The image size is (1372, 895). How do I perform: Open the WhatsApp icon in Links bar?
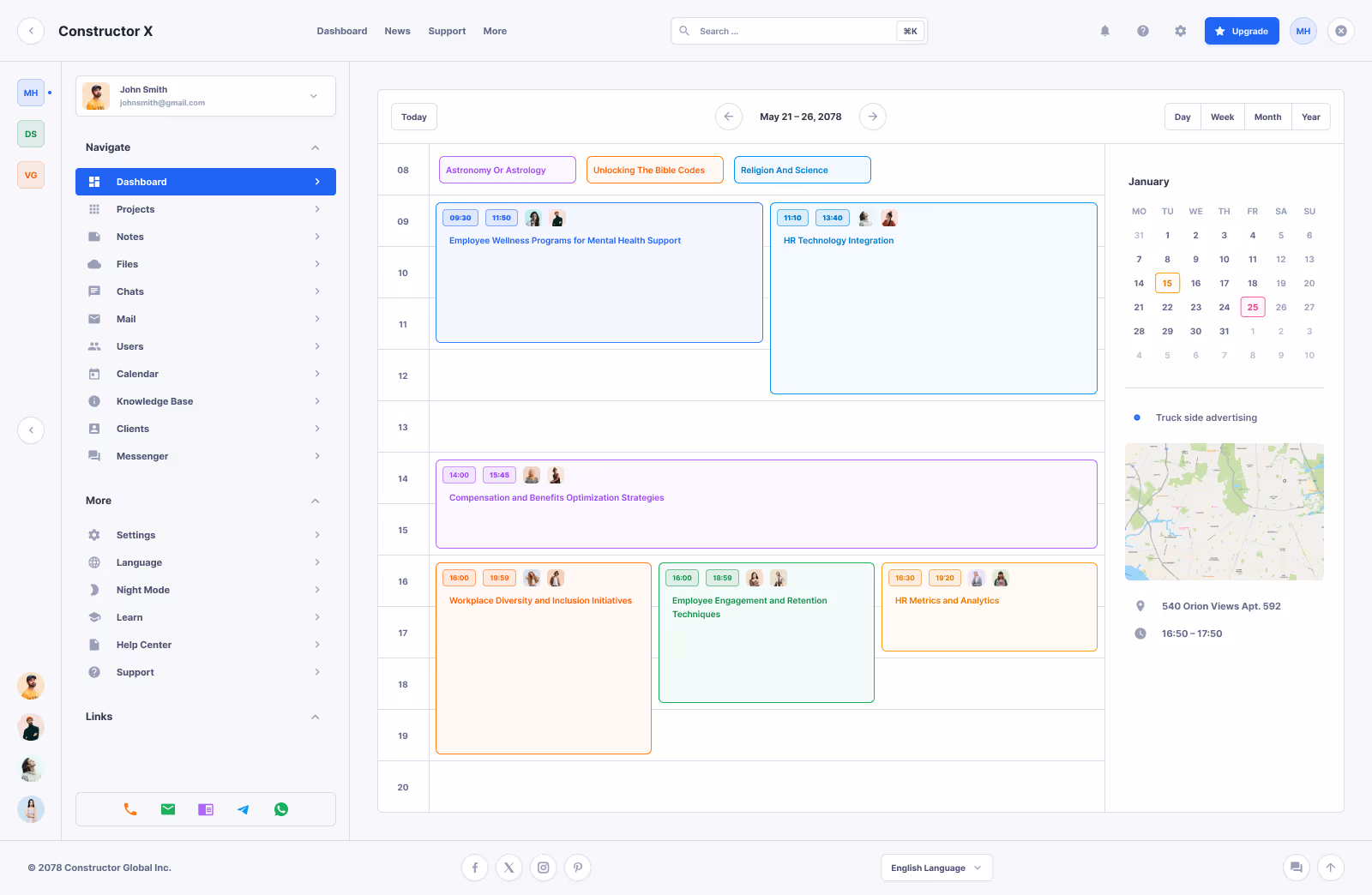pyautogui.click(x=281, y=809)
